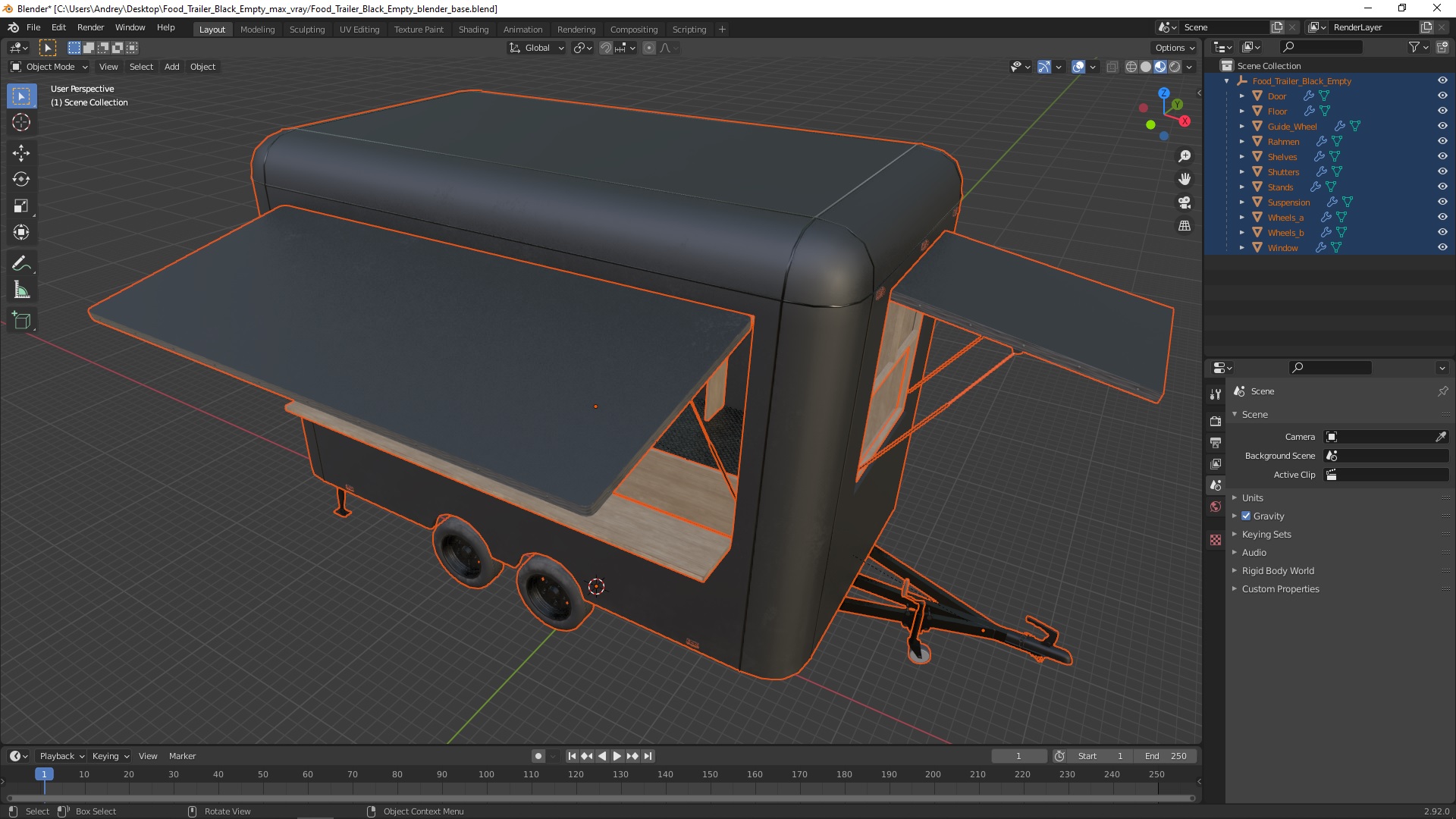
Task: Open the Render menu
Action: coord(90,27)
